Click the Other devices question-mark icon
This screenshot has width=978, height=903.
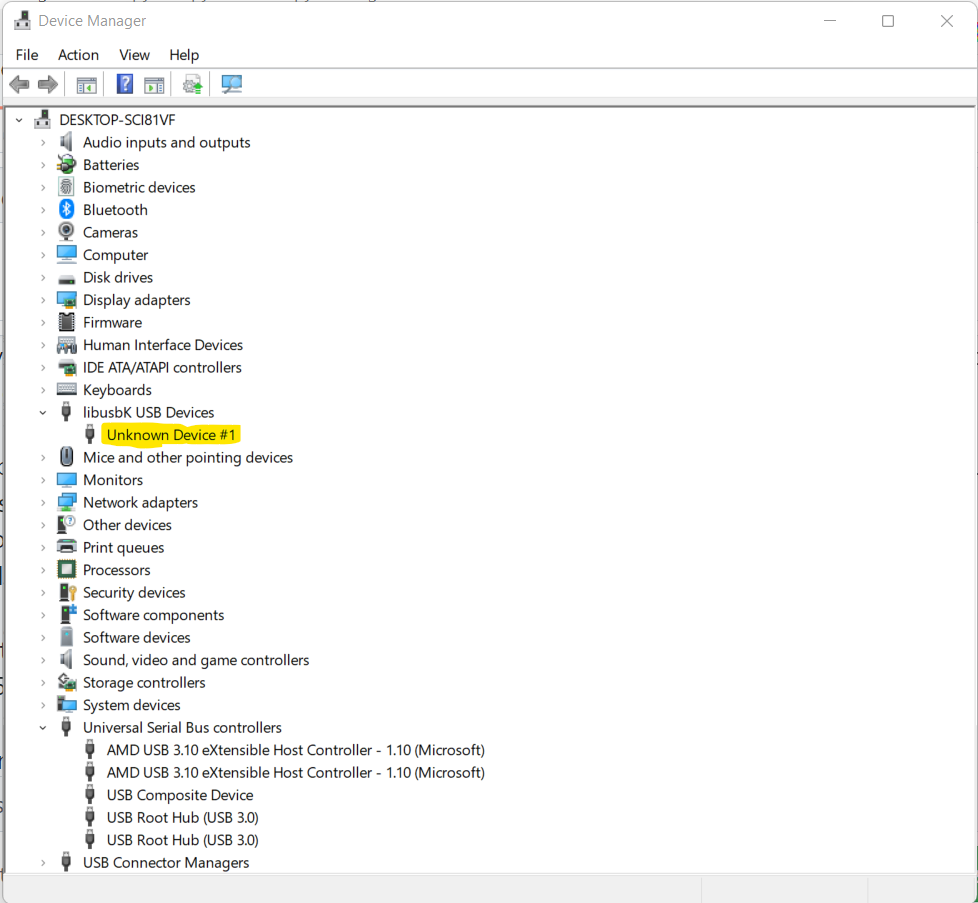pyautogui.click(x=66, y=525)
